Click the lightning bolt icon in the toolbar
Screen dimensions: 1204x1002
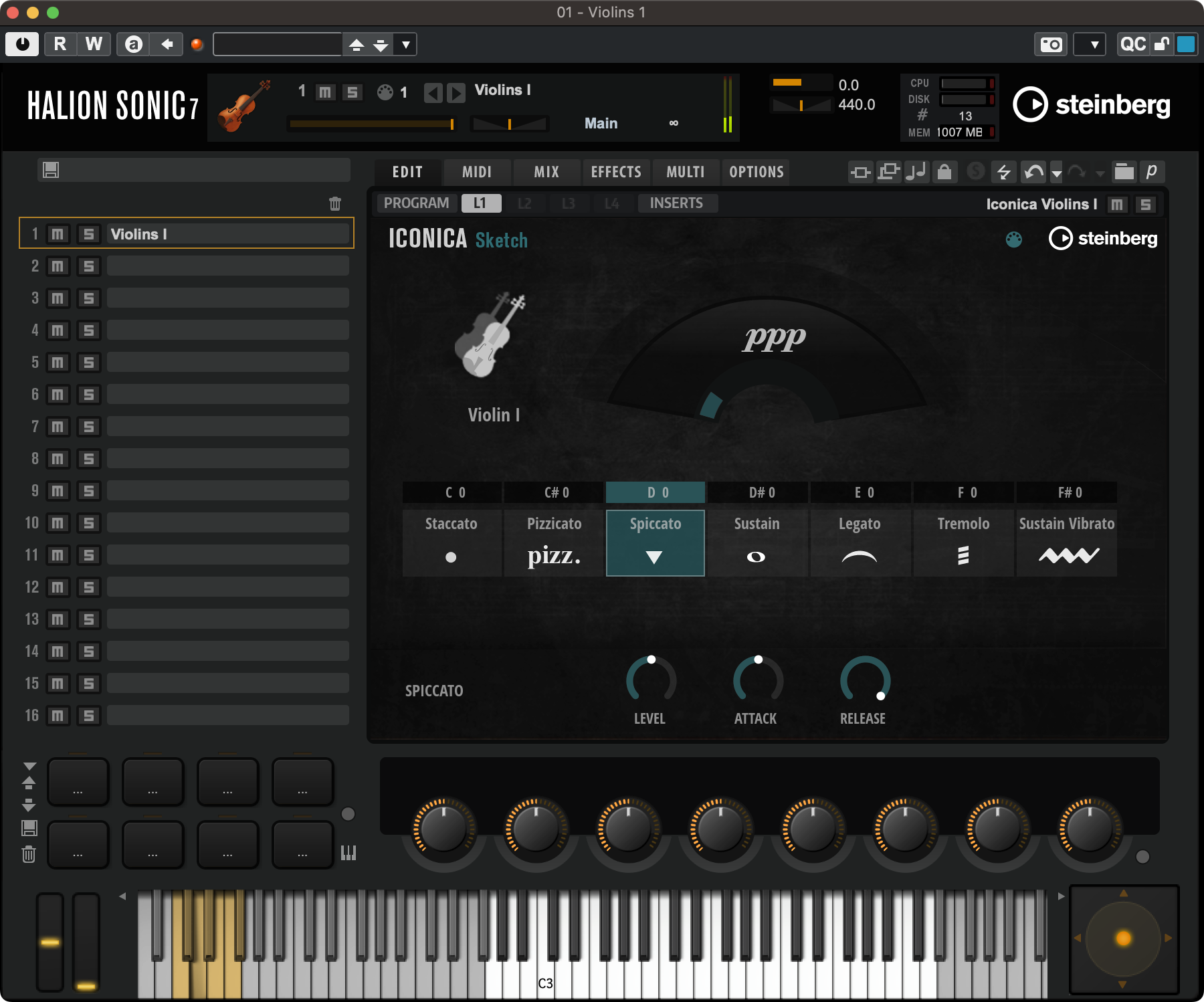point(1003,172)
